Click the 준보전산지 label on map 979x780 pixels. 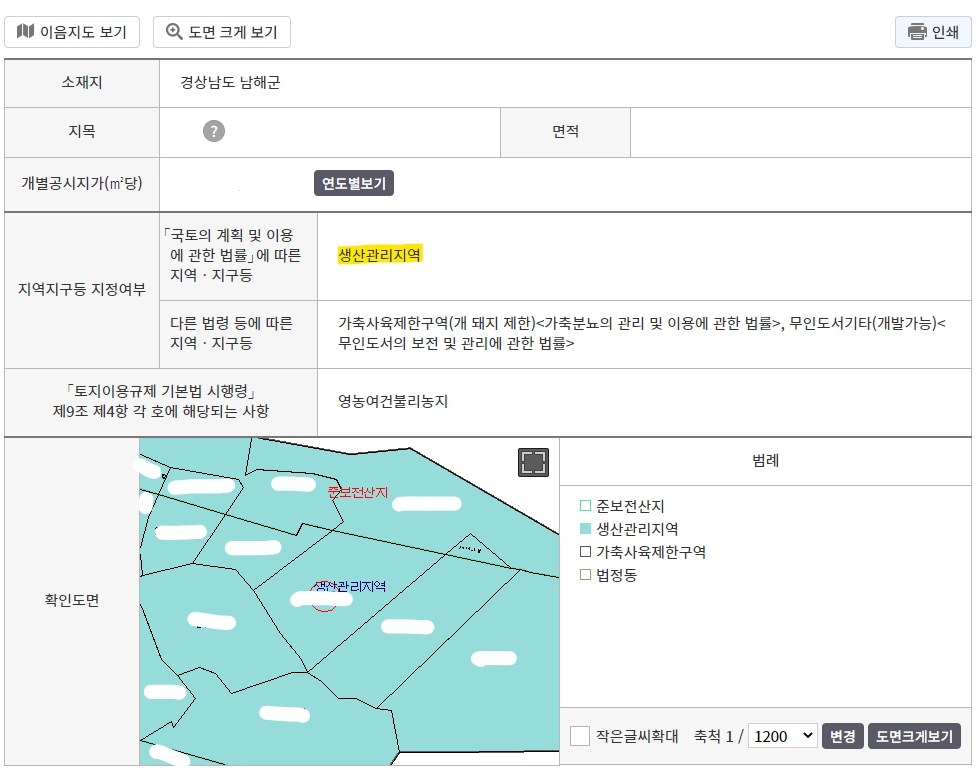click(x=358, y=492)
